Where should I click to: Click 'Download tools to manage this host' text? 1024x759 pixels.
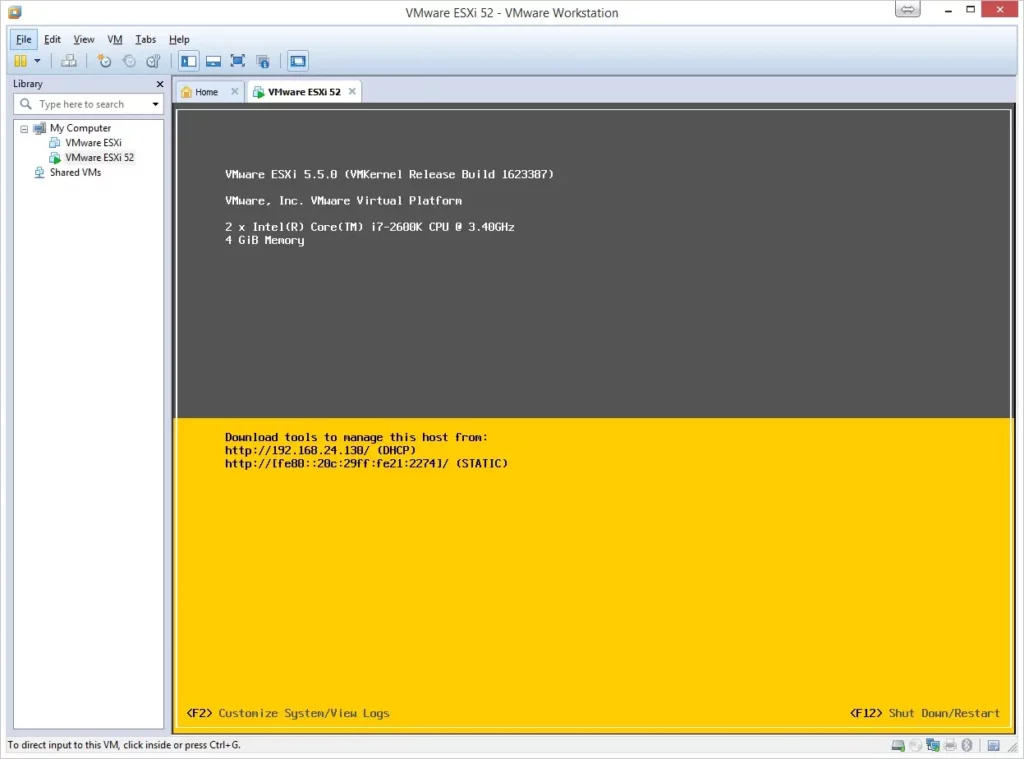(356, 438)
